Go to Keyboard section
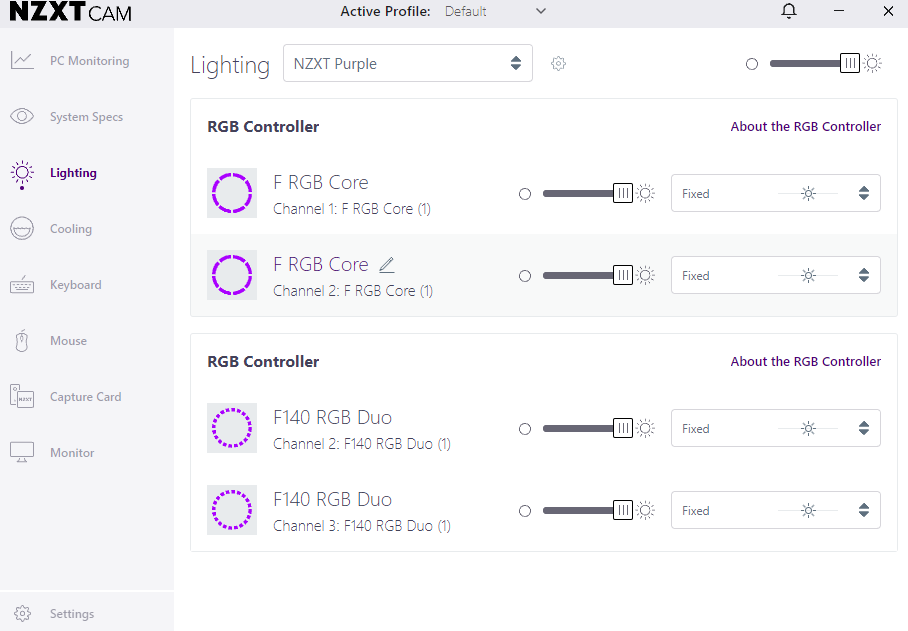Image resolution: width=908 pixels, height=631 pixels. point(76,285)
